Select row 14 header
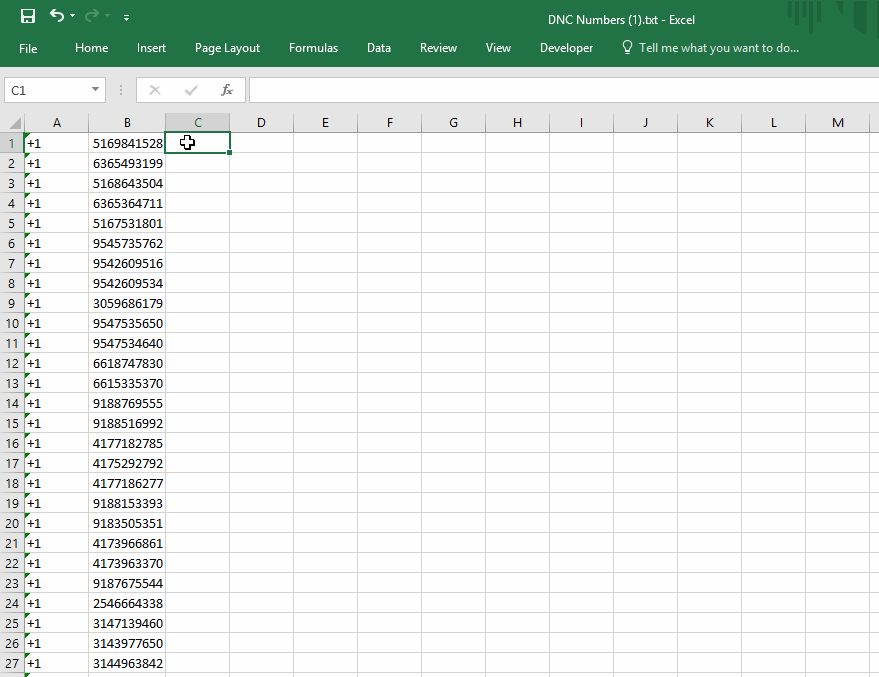Viewport: 879px width, 677px height. (x=12, y=404)
